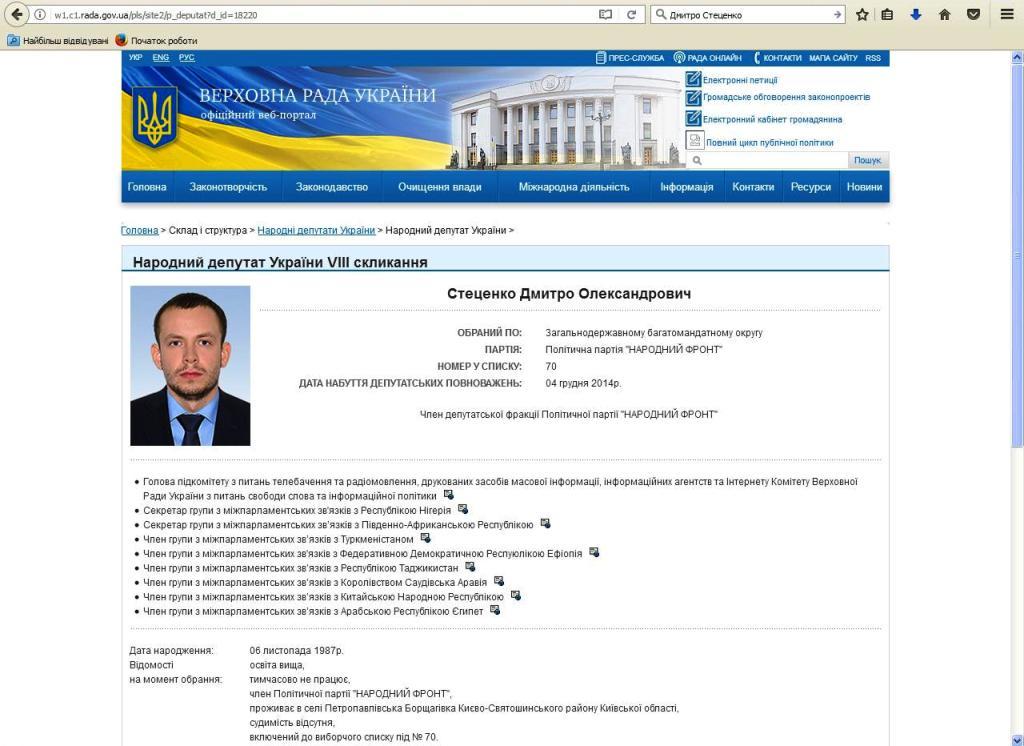Open the Електронні петиції link

click(x=739, y=80)
